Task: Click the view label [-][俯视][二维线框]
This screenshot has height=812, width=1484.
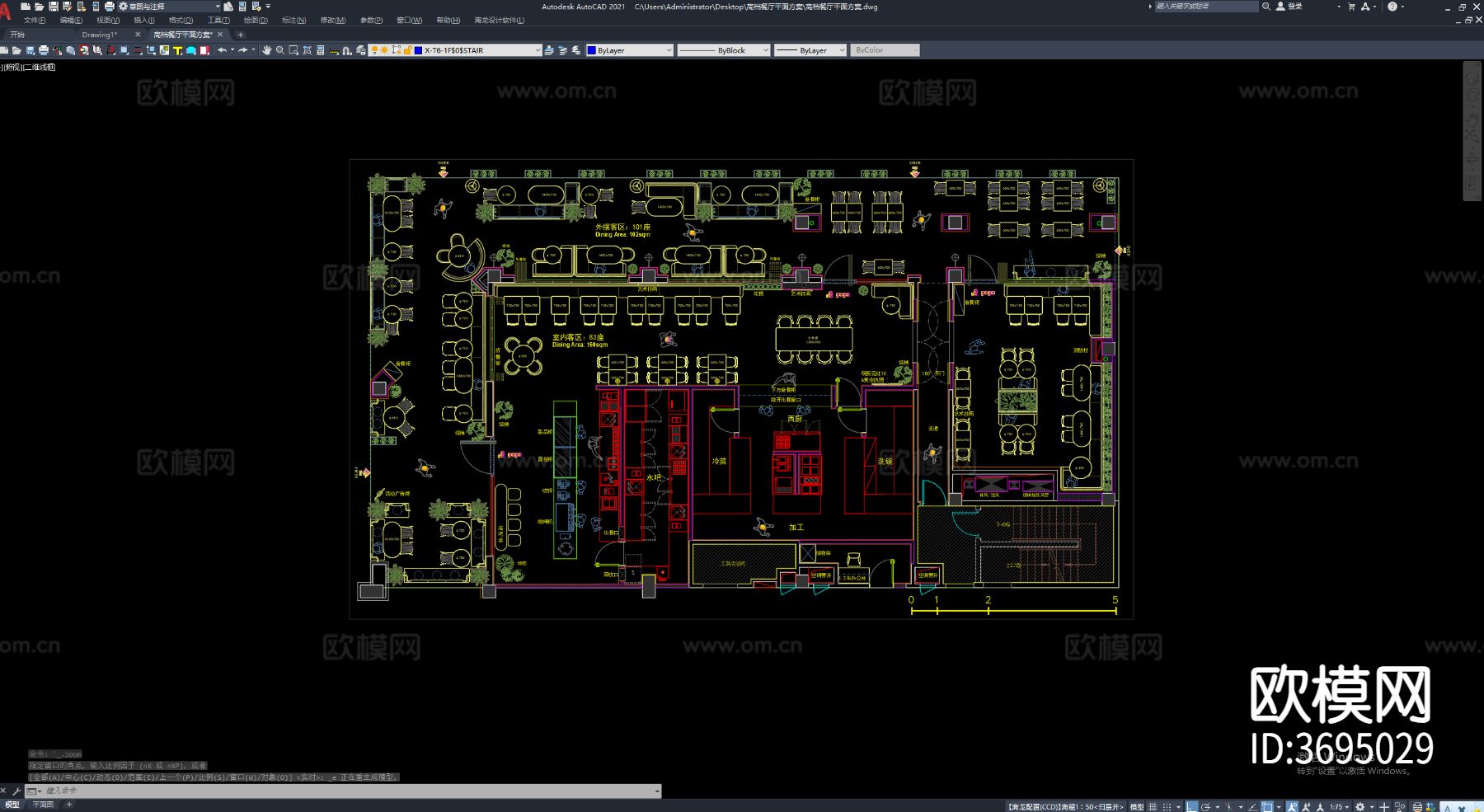Action: tap(29, 68)
